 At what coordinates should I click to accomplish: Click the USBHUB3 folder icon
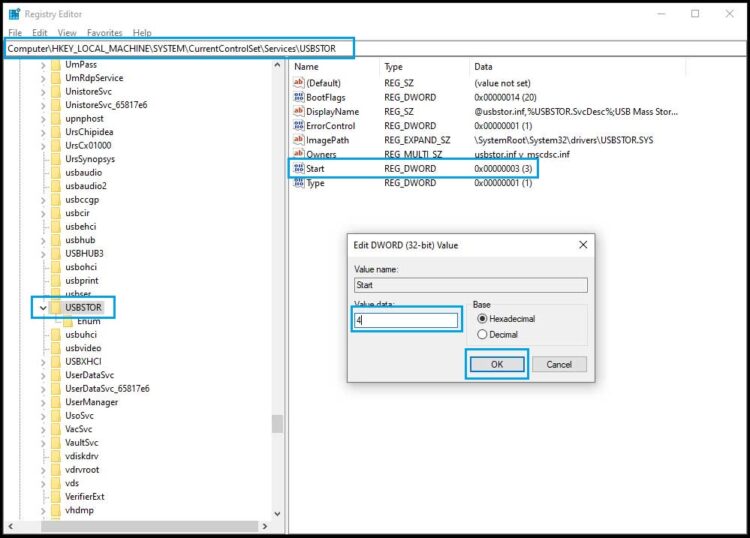56,253
